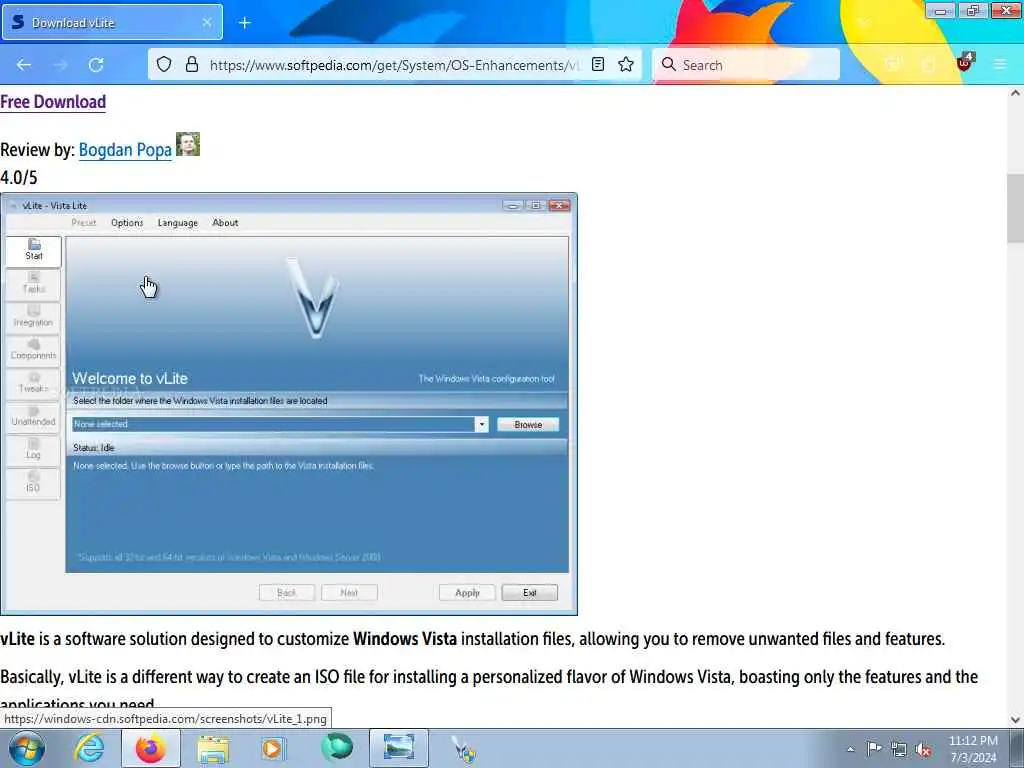The height and width of the screenshot is (768, 1024).
Task: Click the vertical scrollbar thumb
Action: [1015, 208]
